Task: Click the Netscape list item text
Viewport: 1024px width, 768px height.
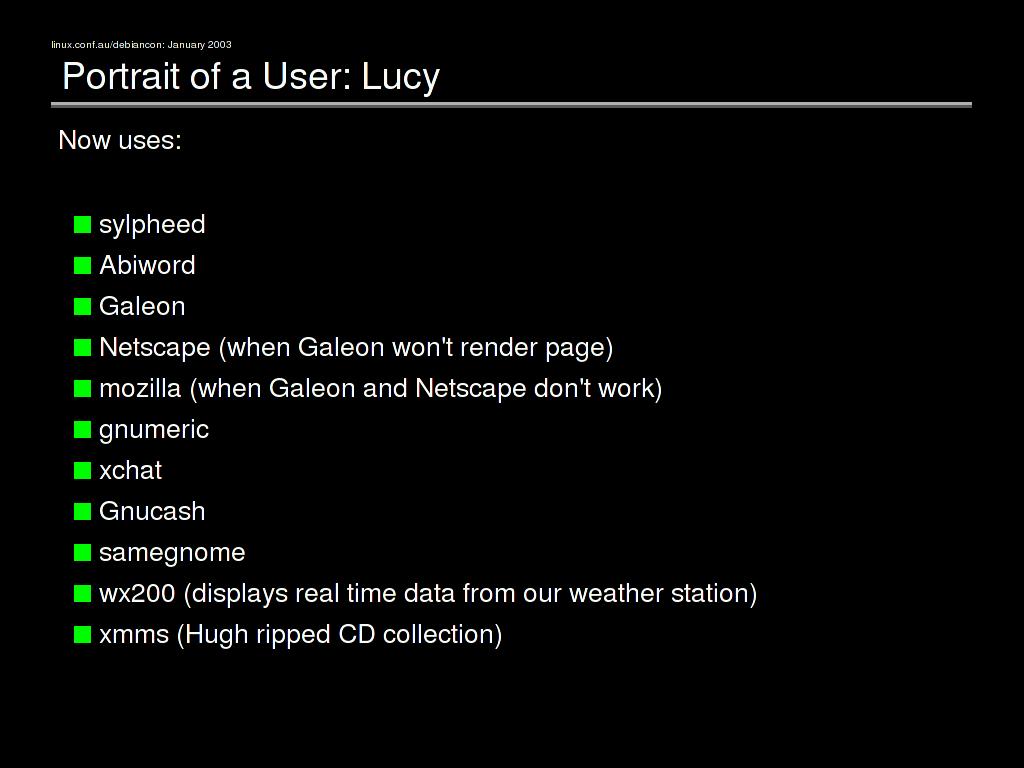Action: (356, 347)
